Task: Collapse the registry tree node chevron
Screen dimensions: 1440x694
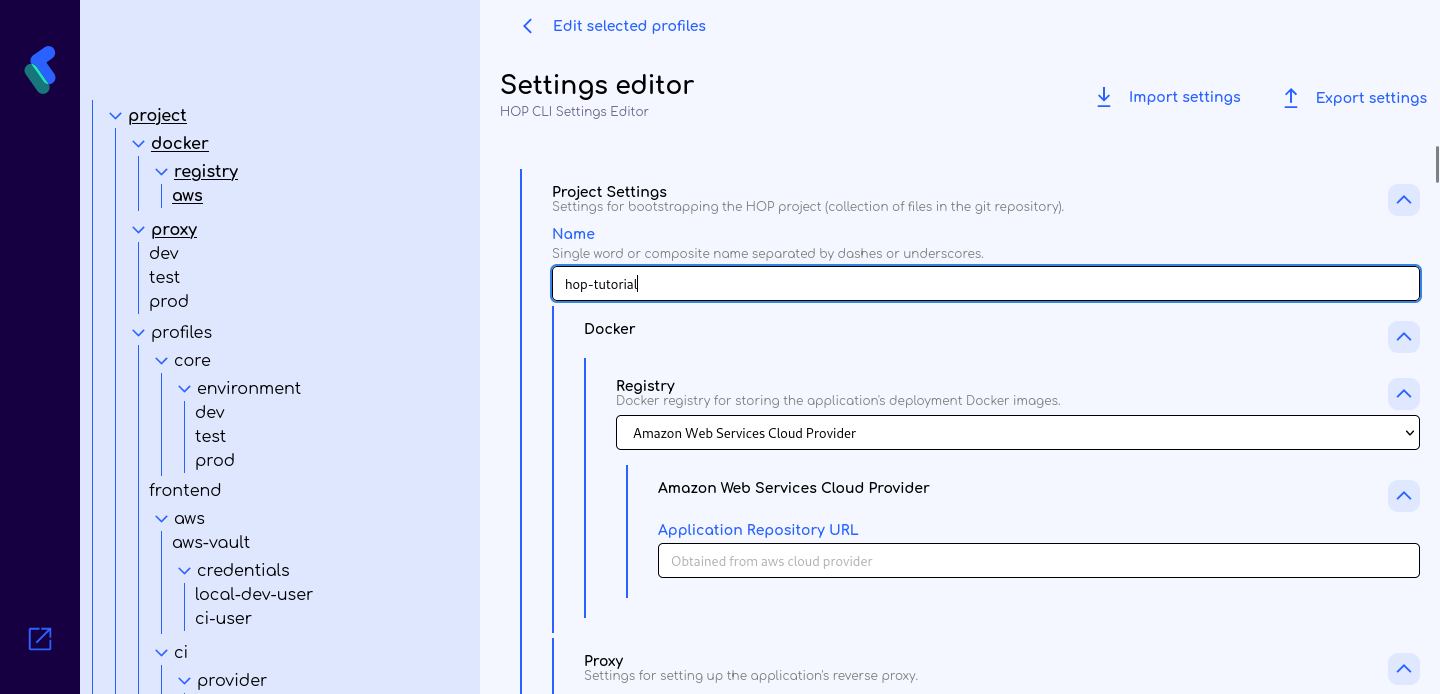Action: click(x=162, y=172)
